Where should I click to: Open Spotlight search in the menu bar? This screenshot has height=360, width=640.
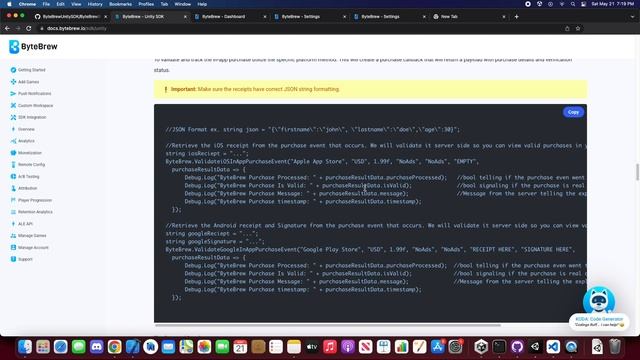[x=573, y=4]
